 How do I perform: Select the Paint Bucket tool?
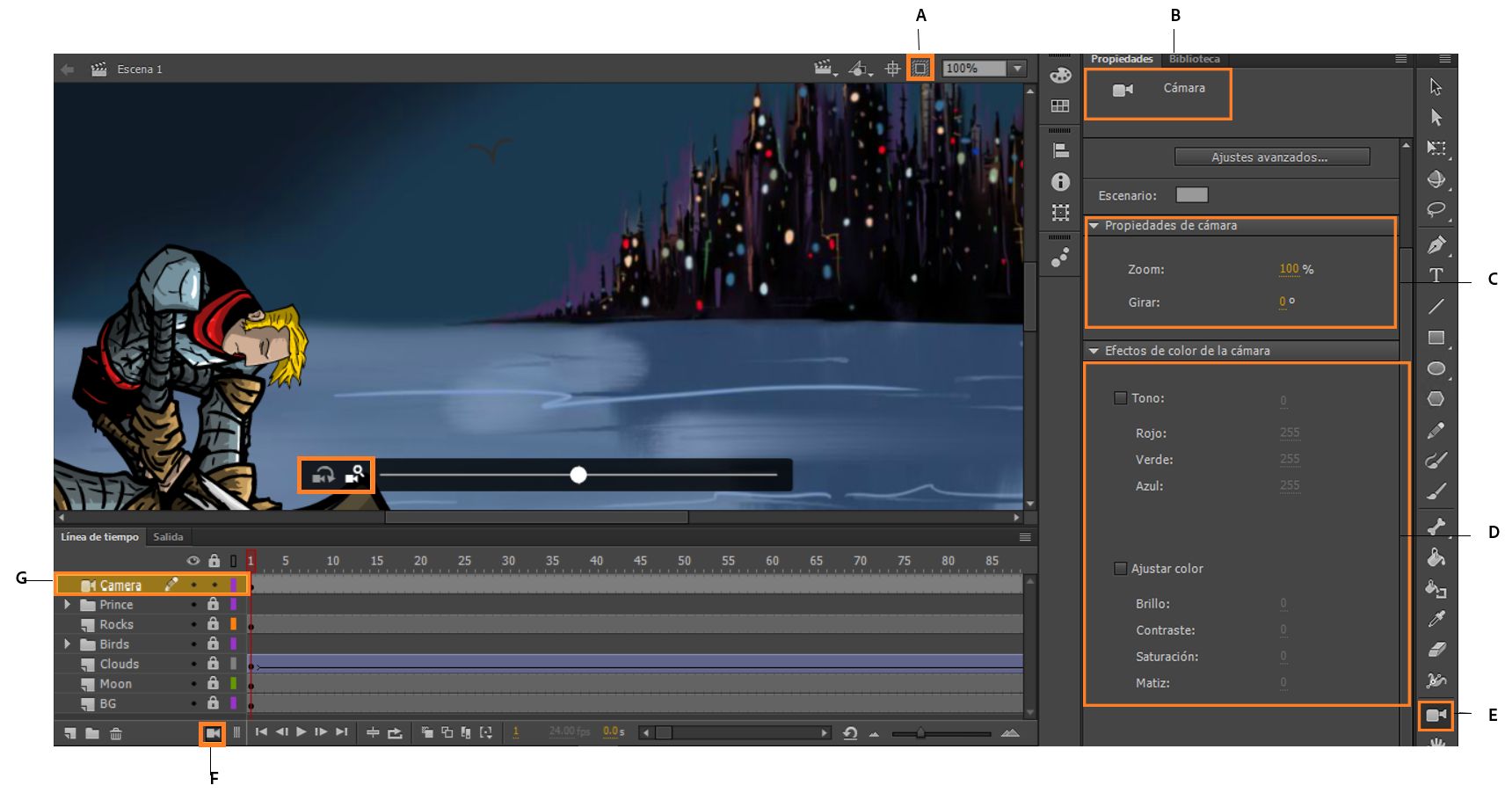(1436, 557)
